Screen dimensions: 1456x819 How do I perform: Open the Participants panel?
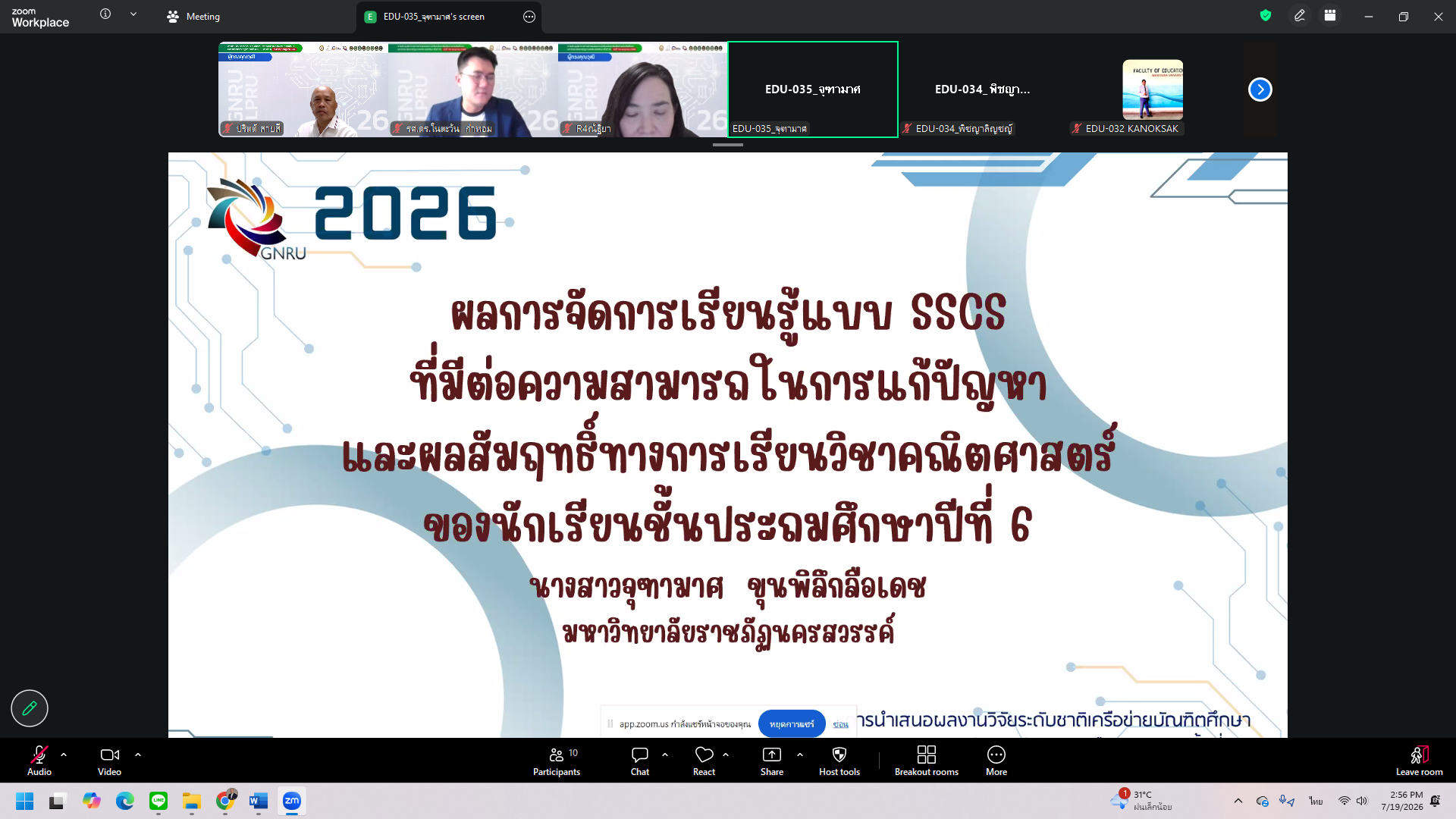click(x=557, y=761)
